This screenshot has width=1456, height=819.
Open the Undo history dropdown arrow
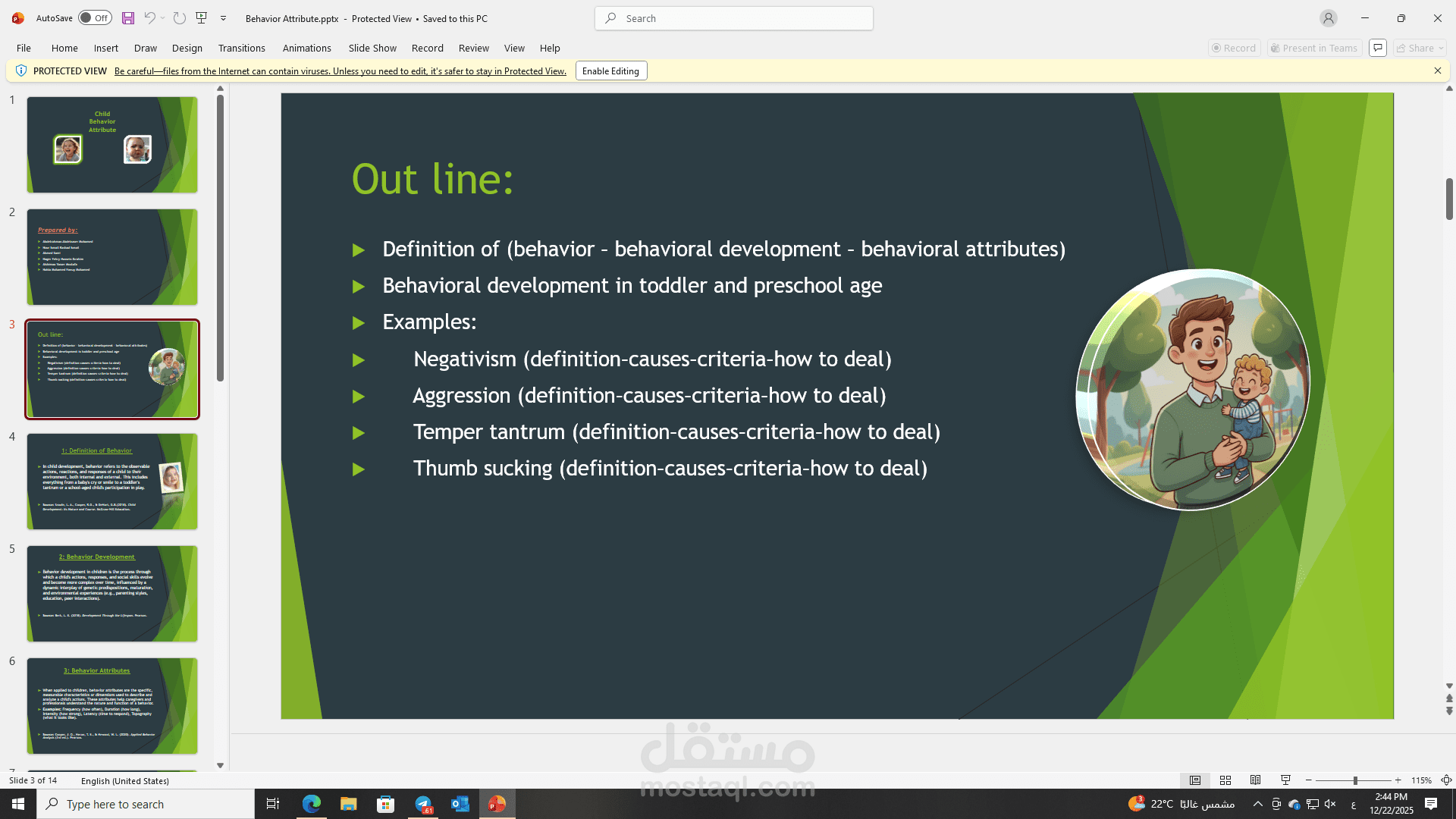pyautogui.click(x=162, y=18)
